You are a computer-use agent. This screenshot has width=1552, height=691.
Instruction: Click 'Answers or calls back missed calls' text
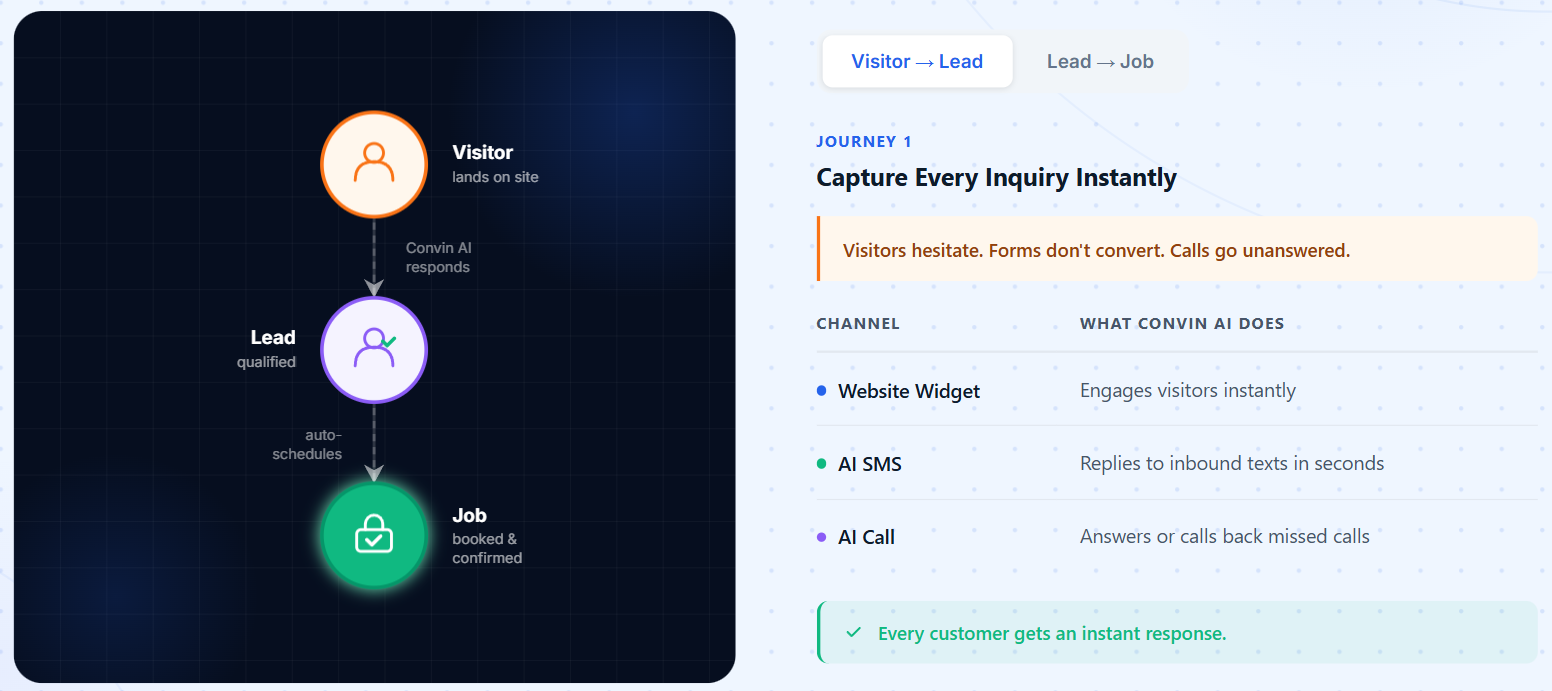click(1225, 537)
